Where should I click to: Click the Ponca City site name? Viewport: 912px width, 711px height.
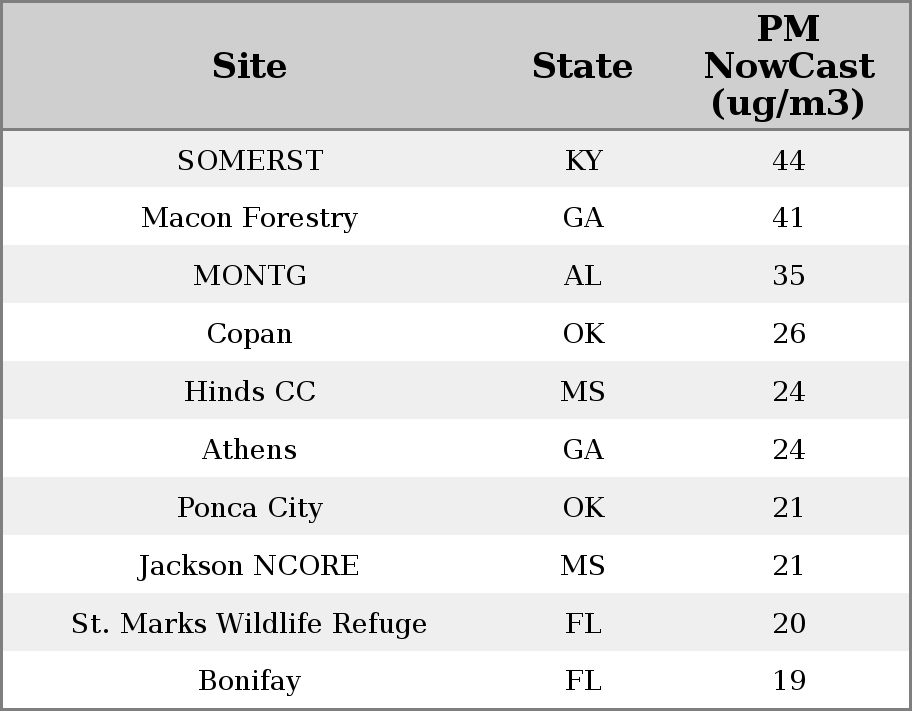tap(249, 508)
